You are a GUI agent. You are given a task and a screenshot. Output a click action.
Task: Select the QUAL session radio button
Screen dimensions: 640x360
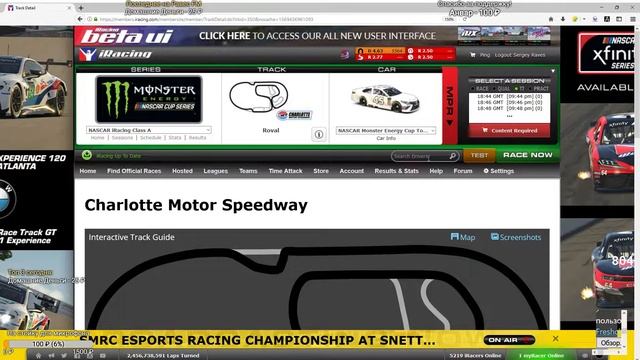click(494, 89)
